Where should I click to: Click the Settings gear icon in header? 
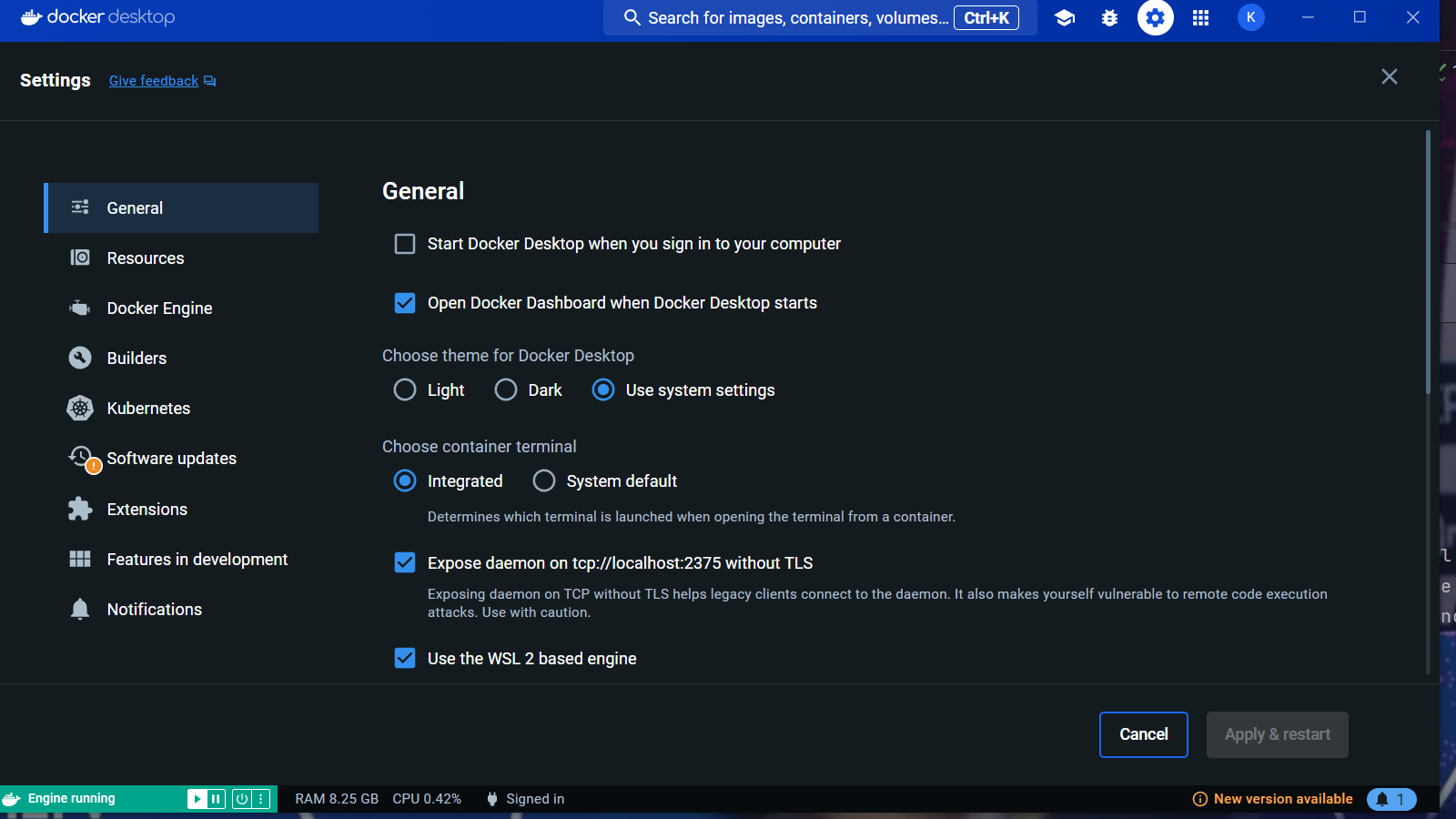(1155, 17)
